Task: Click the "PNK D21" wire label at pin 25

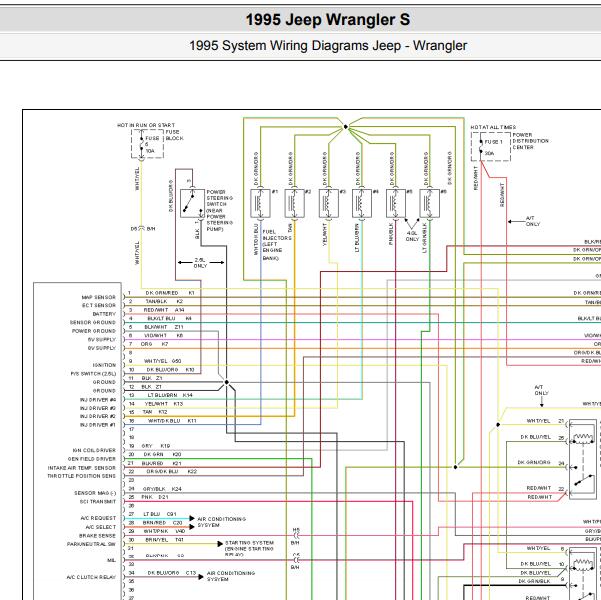Action: 155,497
